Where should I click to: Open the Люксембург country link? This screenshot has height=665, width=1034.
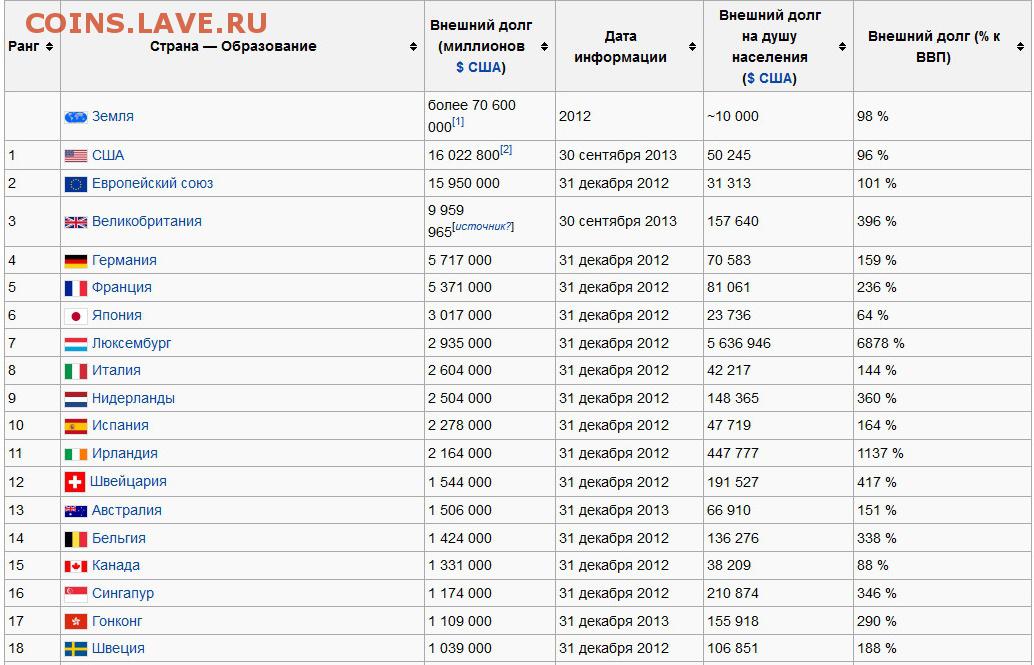click(x=131, y=343)
